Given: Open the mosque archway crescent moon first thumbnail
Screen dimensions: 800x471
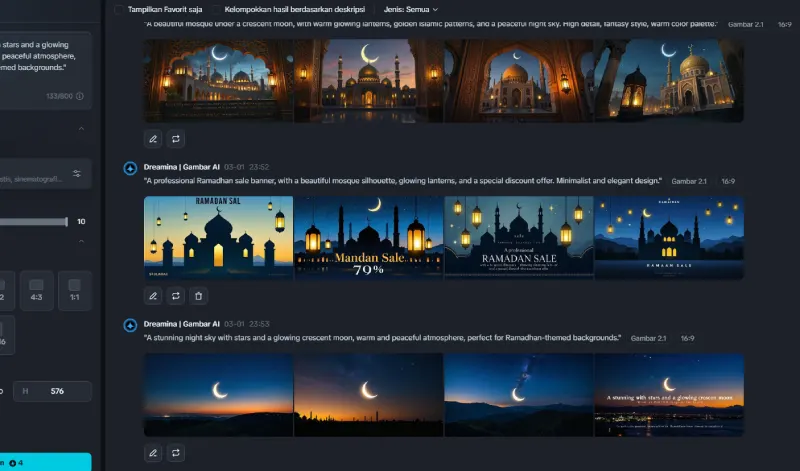Looking at the screenshot, I should (218, 81).
